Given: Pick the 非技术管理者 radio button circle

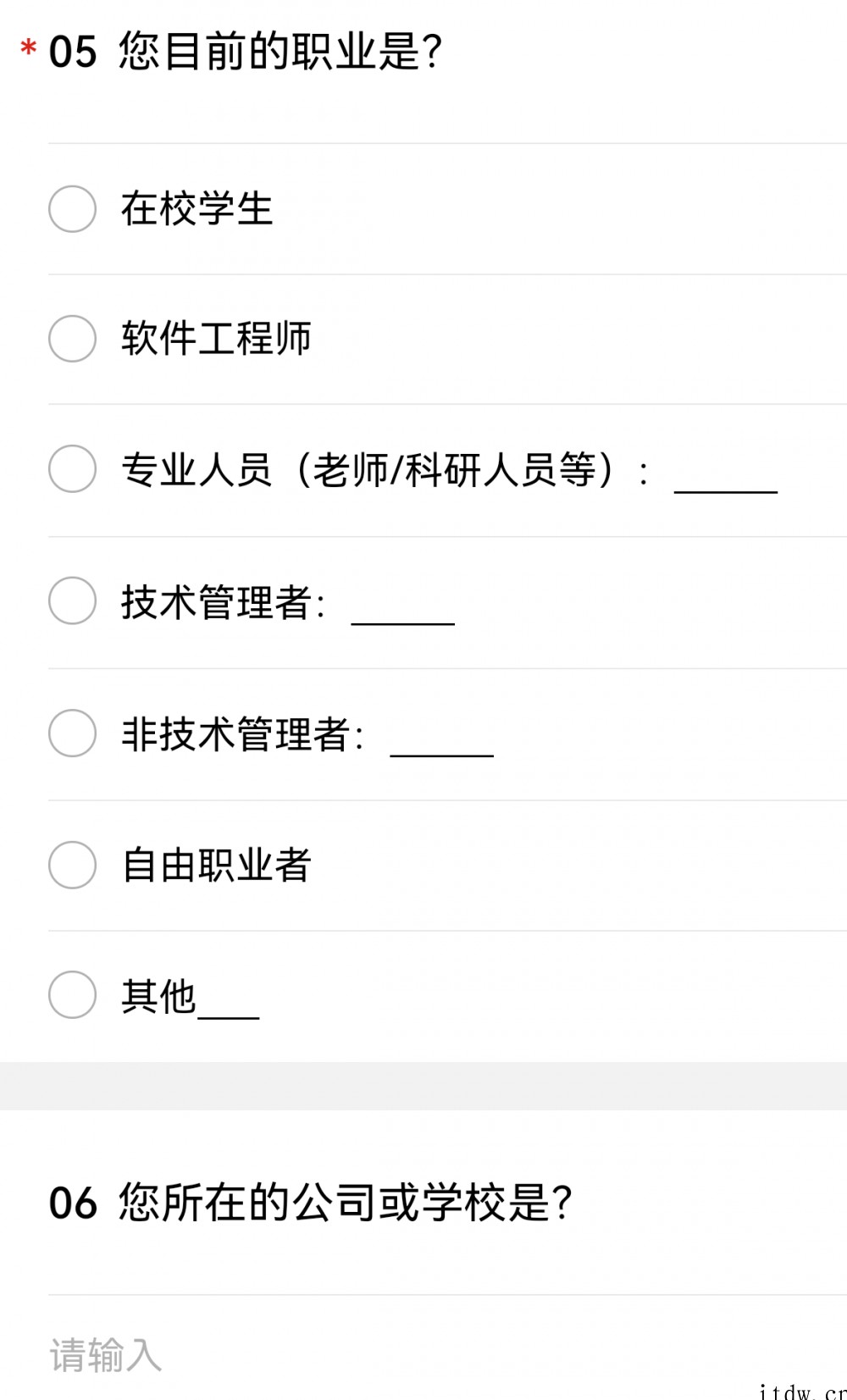Looking at the screenshot, I should (72, 733).
